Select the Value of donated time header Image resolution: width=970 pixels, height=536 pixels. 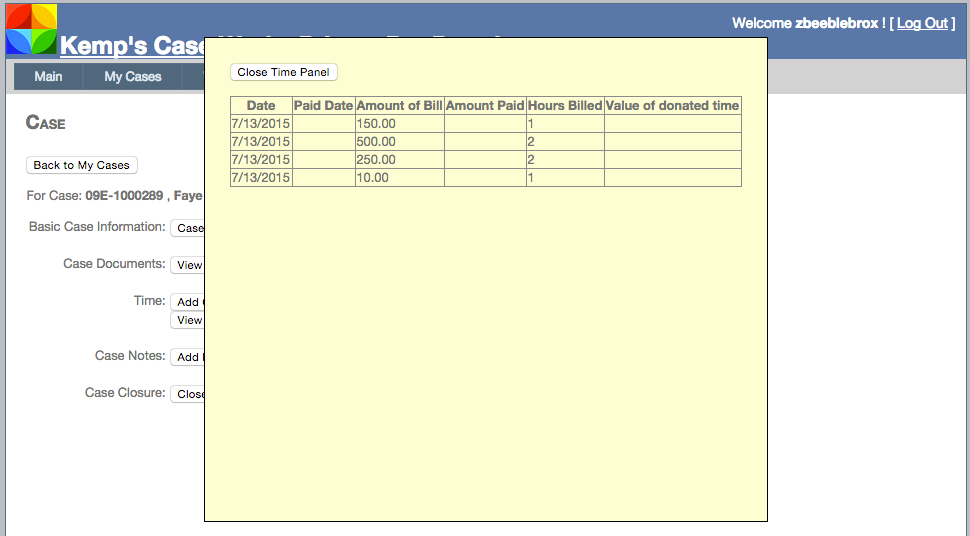pyautogui.click(x=672, y=106)
